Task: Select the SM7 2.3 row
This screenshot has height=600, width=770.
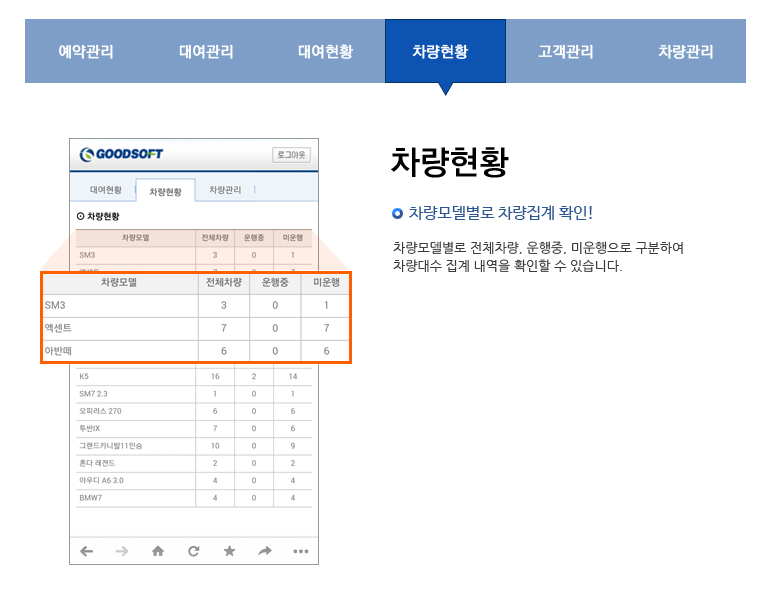Action: pos(194,394)
